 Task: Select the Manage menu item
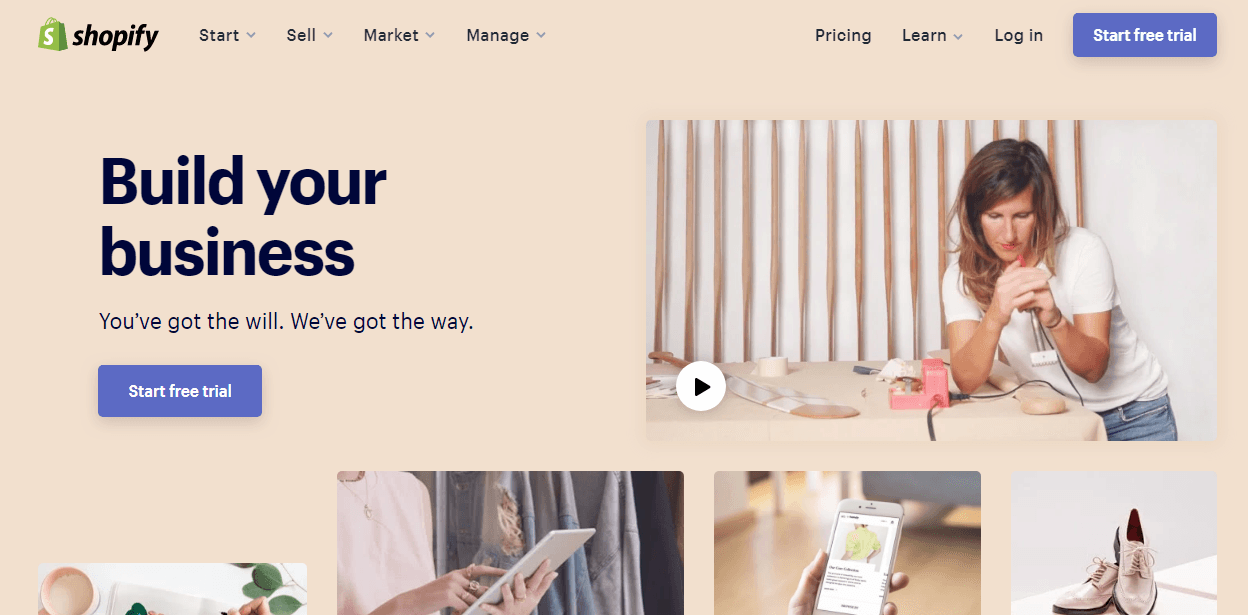498,35
